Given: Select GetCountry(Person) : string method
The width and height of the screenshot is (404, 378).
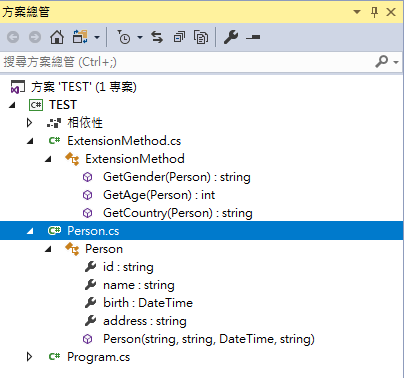Looking at the screenshot, I should tap(178, 213).
